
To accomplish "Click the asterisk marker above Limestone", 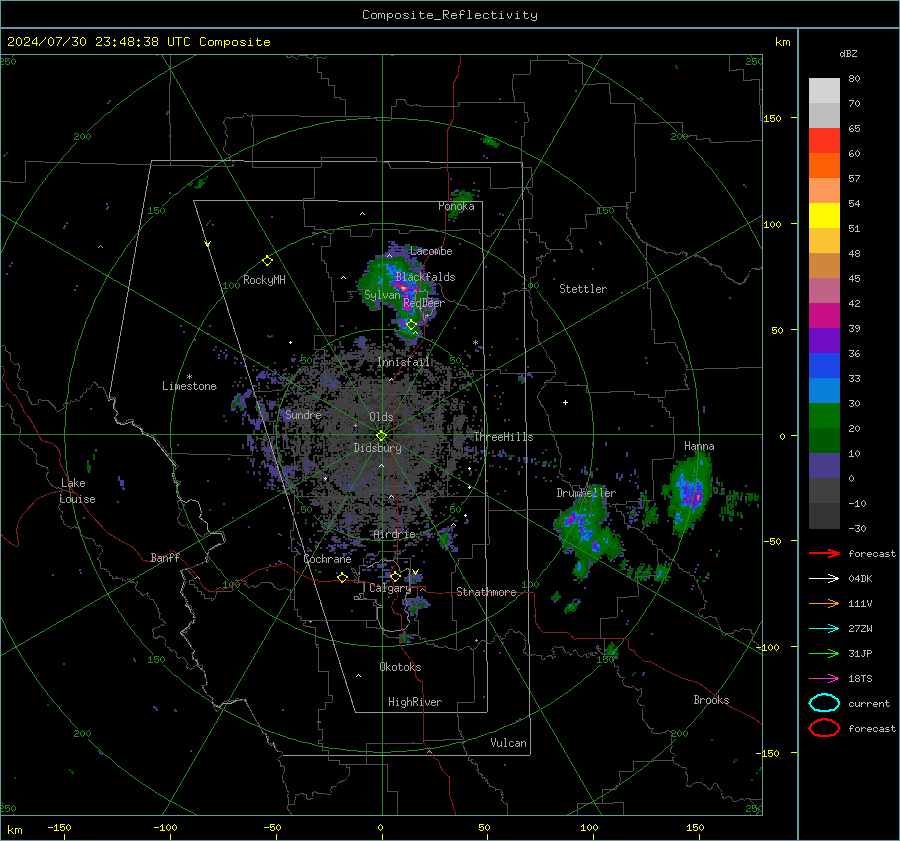I will (189, 377).
